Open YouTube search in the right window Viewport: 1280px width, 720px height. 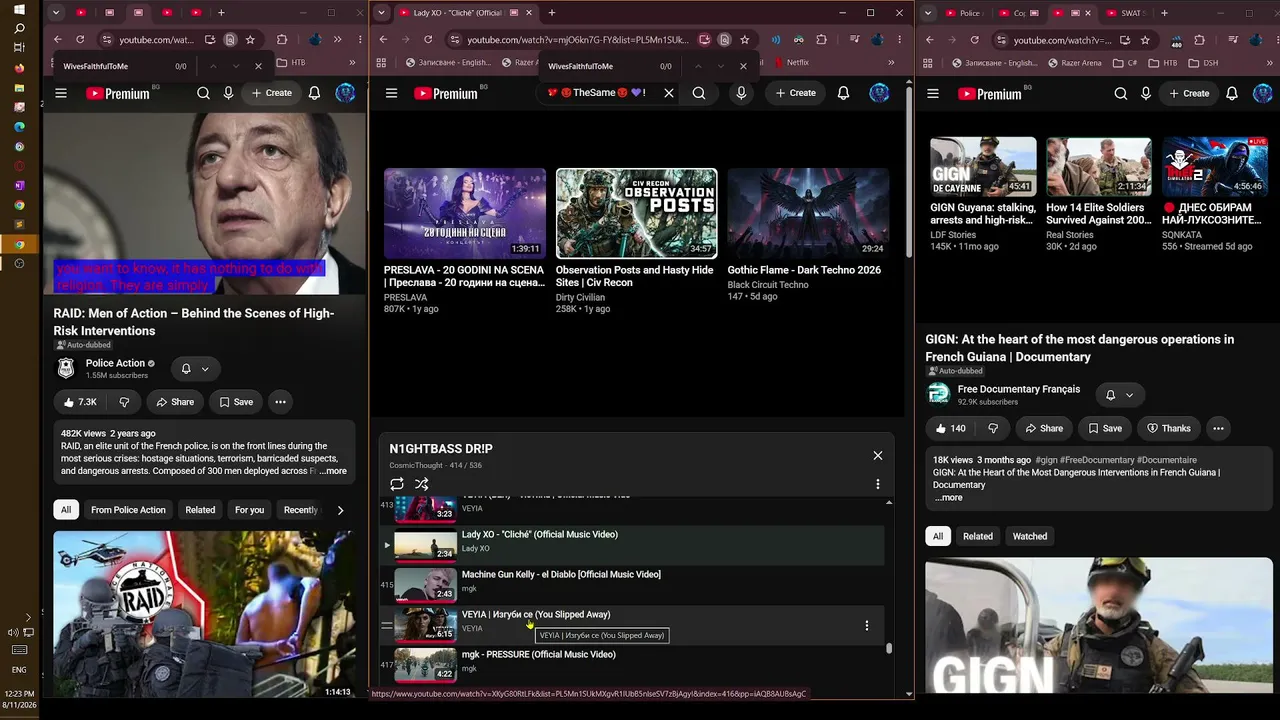point(1121,93)
